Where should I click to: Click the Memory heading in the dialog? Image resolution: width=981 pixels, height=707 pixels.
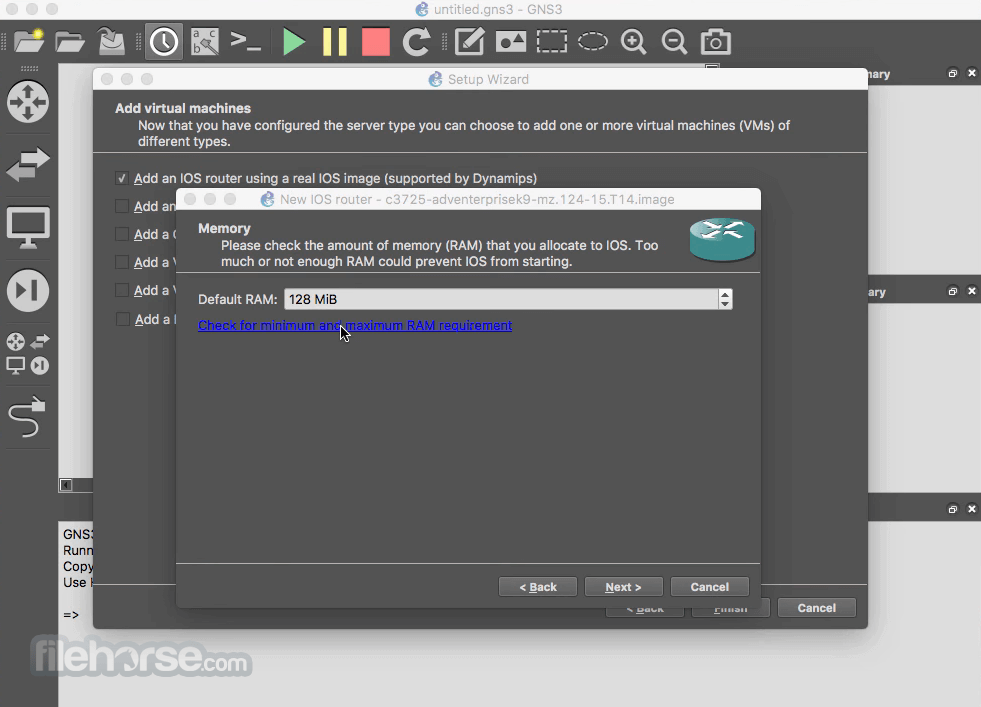(x=224, y=228)
